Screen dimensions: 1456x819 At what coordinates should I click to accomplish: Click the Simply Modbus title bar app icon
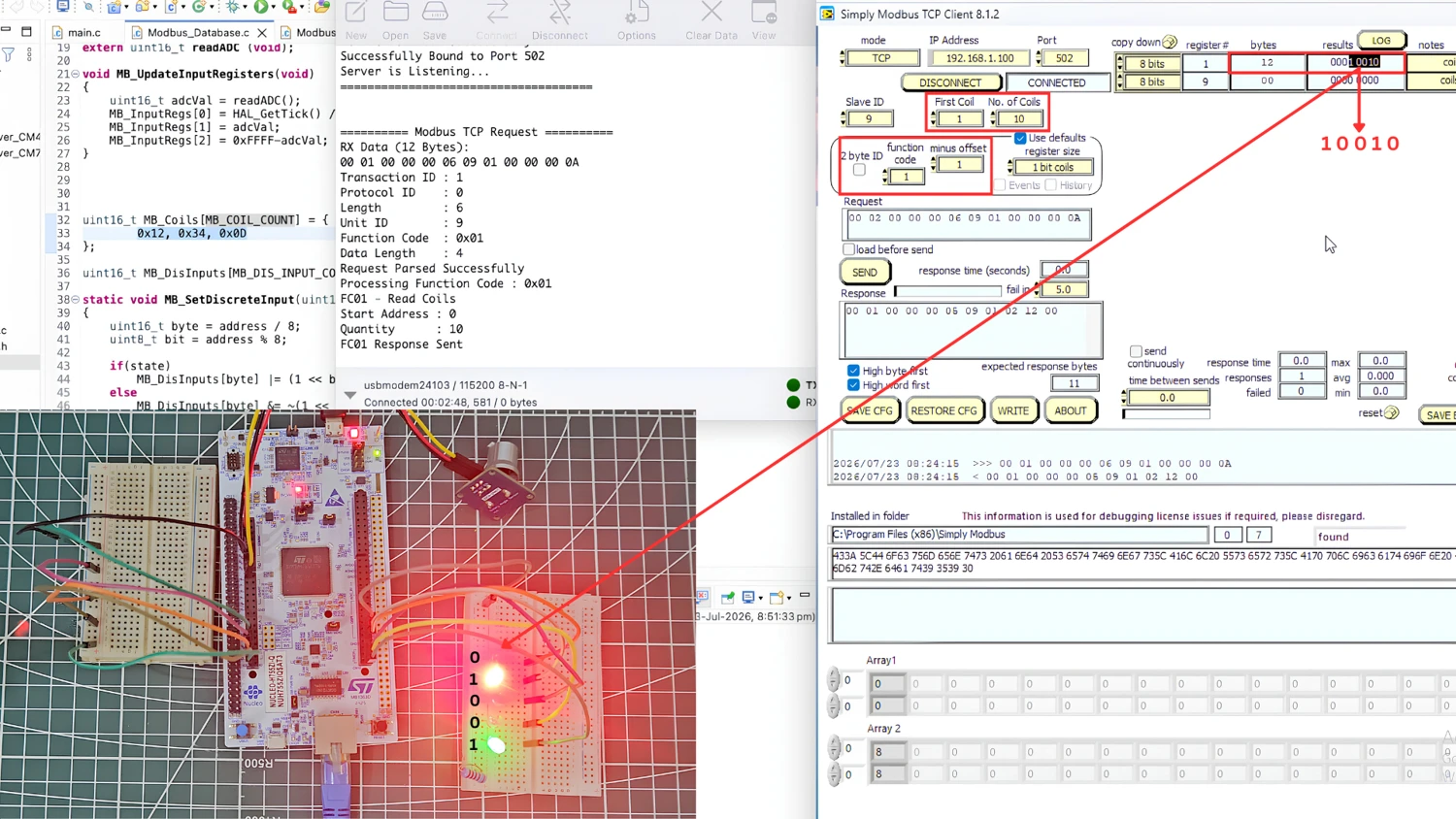(x=827, y=14)
